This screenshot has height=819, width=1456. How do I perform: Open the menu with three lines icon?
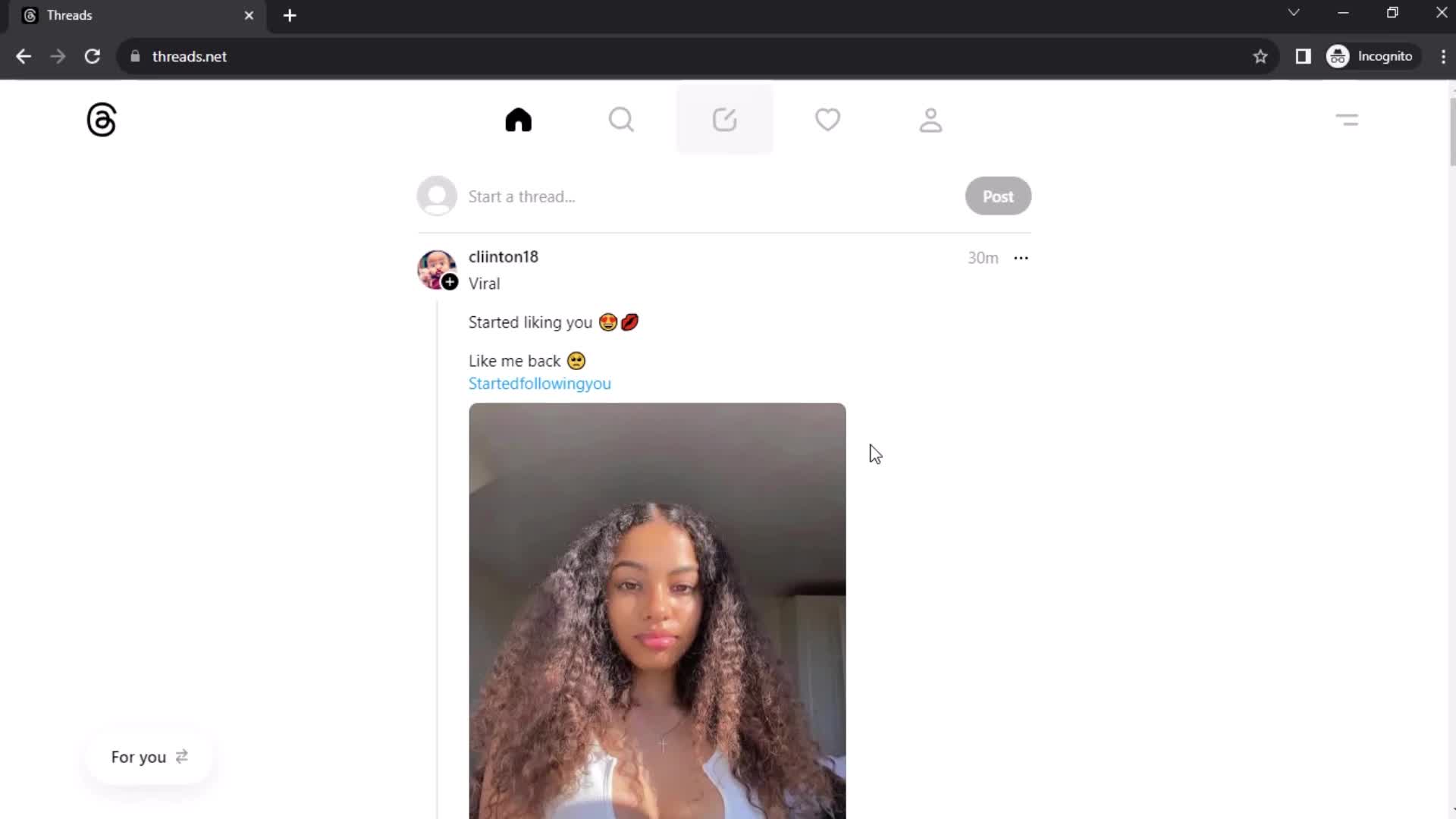[x=1348, y=119]
